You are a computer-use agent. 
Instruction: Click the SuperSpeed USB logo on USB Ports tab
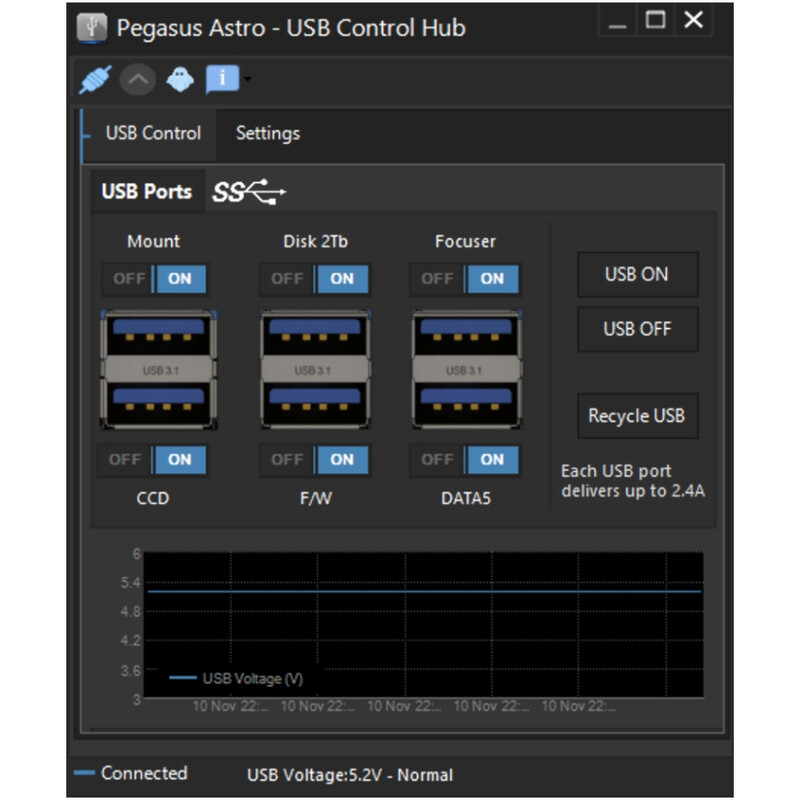[x=248, y=191]
